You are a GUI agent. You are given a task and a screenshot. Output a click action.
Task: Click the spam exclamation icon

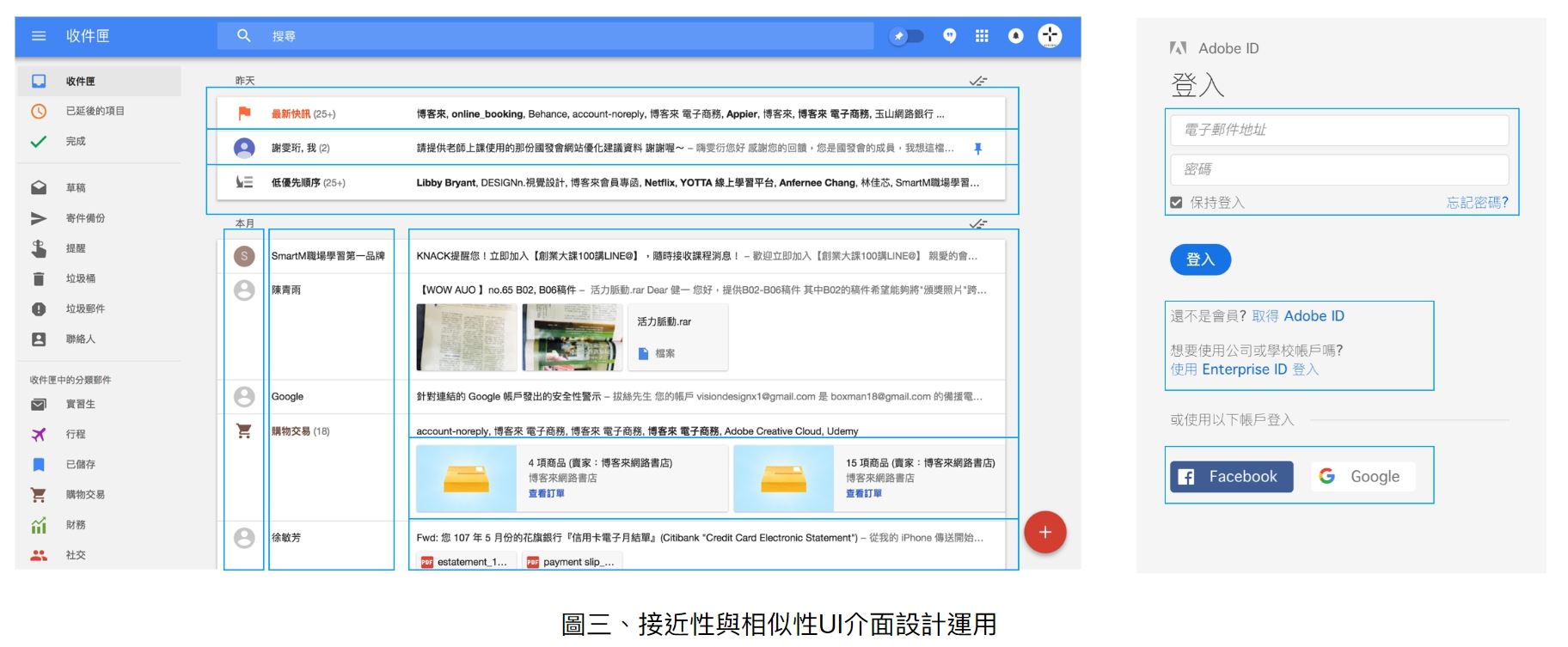(x=39, y=308)
